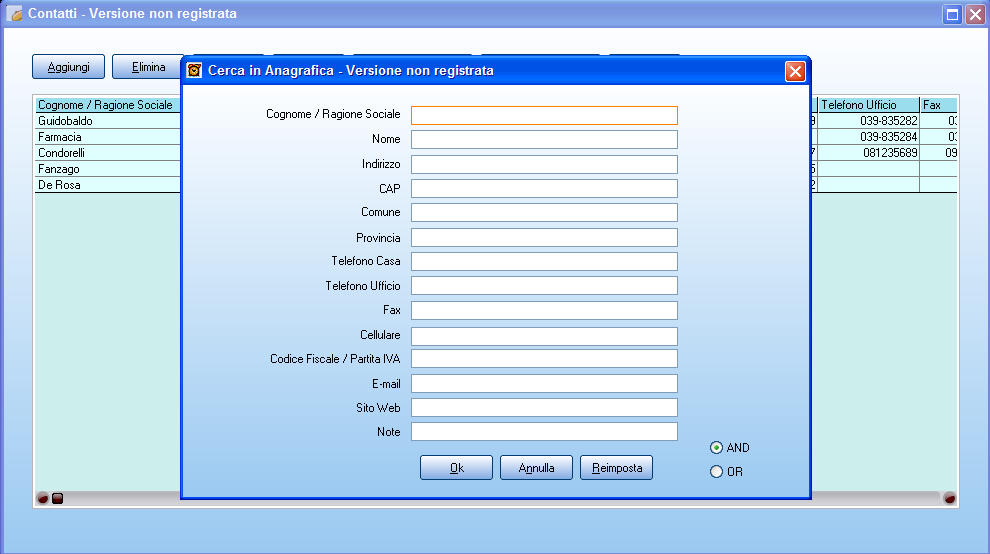
Task: Select the Guidobaldo row in contacts table
Action: (107, 121)
